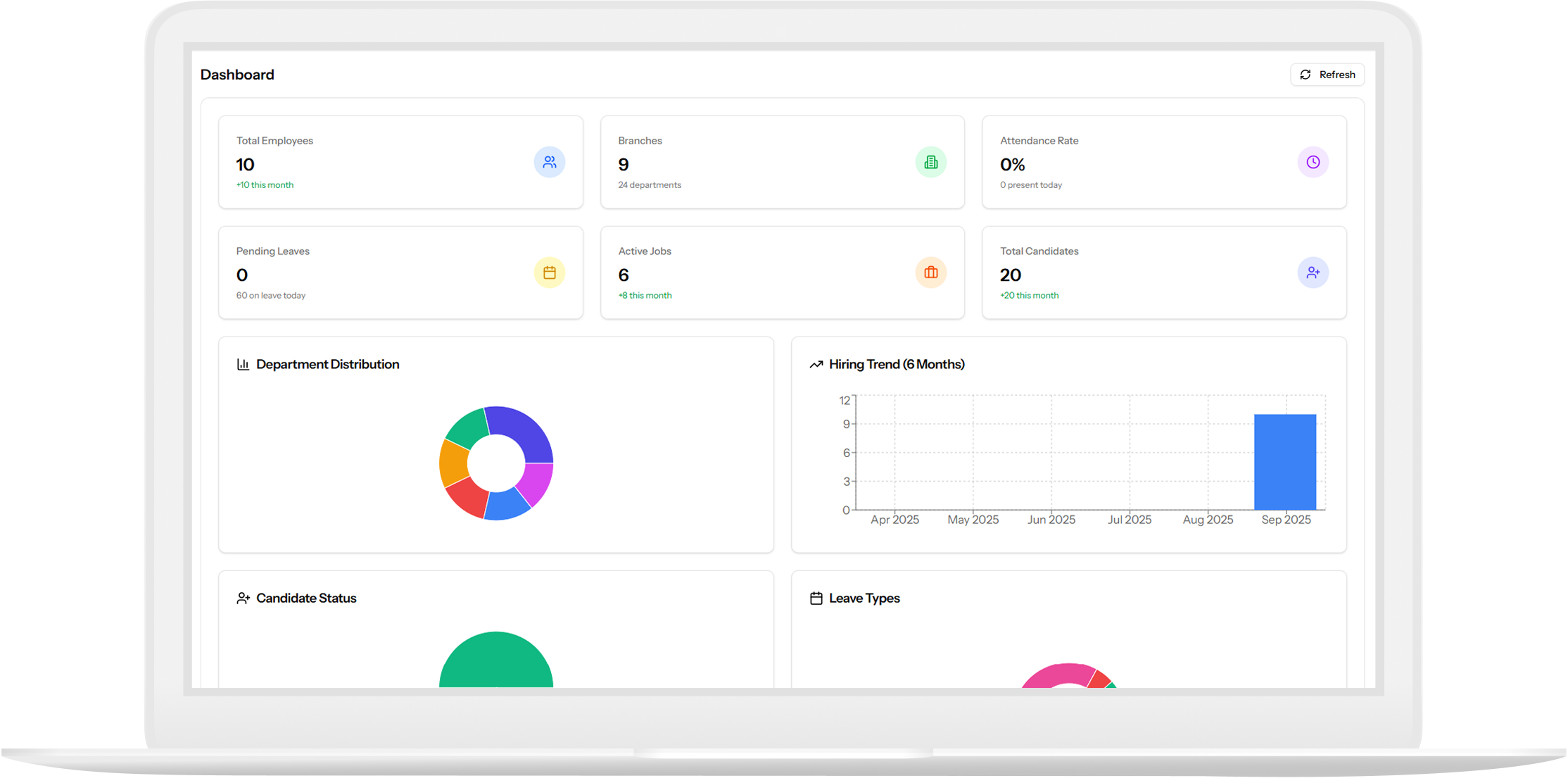The width and height of the screenshot is (1568, 783).
Task: Open the Active Jobs card
Action: 781,273
